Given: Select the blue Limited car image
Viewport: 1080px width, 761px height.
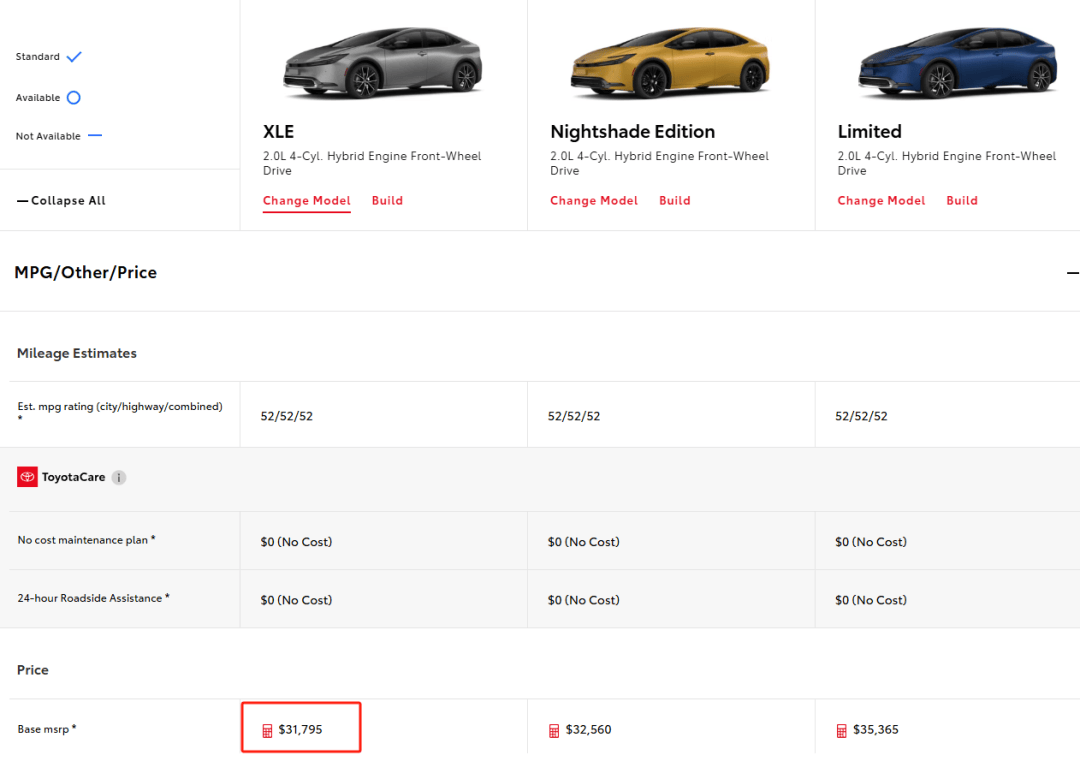Looking at the screenshot, I should pyautogui.click(x=957, y=63).
